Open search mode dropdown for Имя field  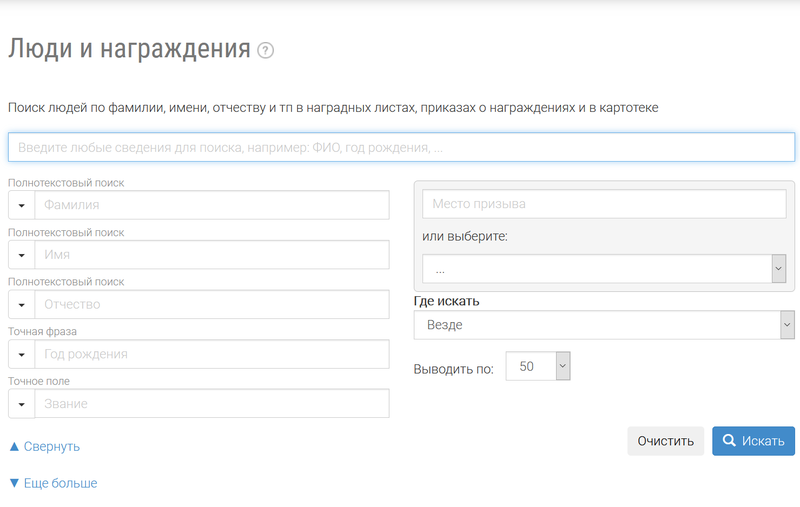click(x=21, y=255)
